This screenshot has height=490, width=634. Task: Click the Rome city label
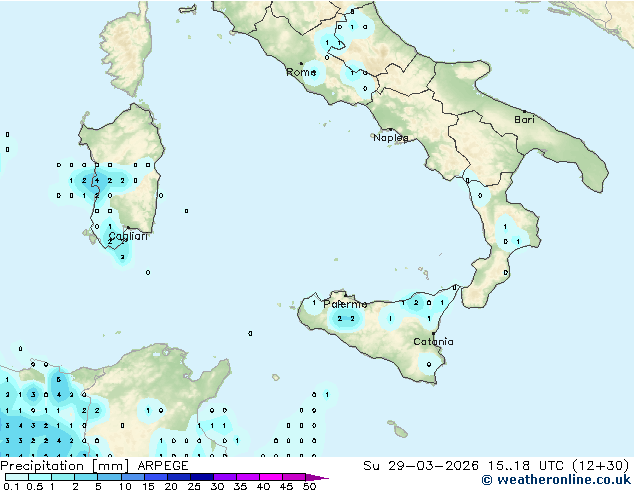[x=301, y=72]
